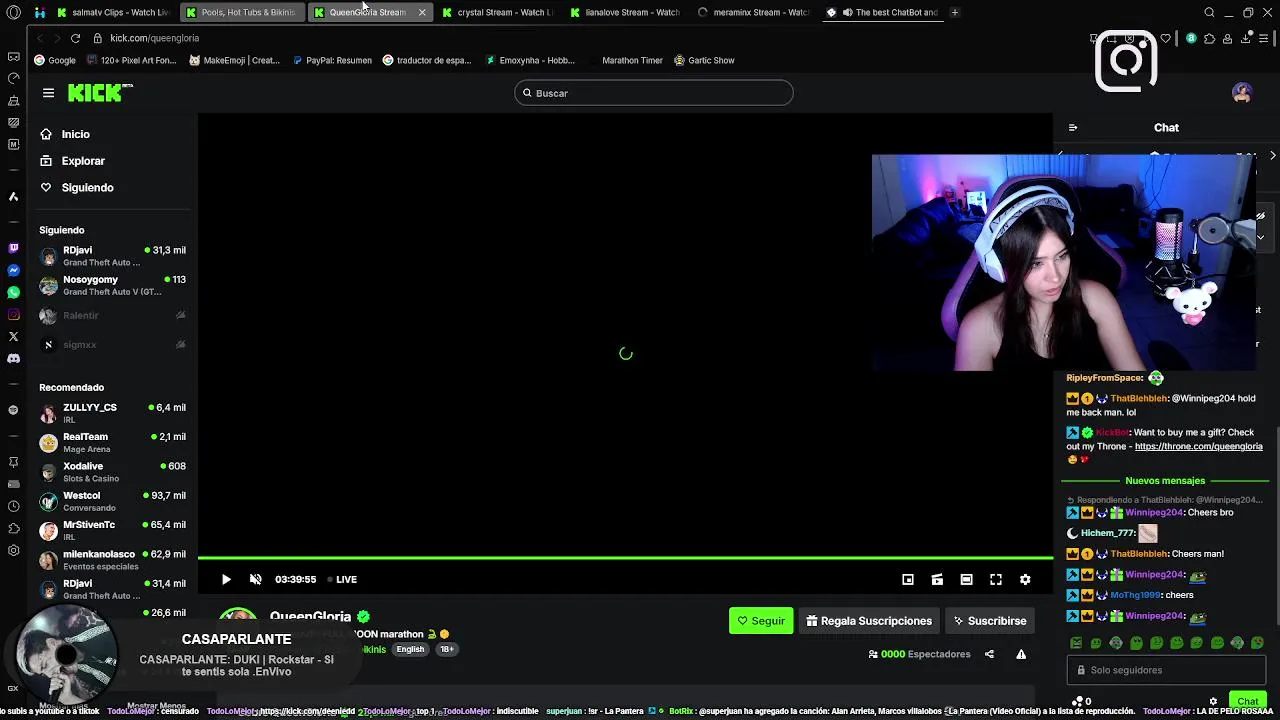This screenshot has width=1280, height=720.
Task: Switch to salmatv Clips tab
Action: (113, 12)
